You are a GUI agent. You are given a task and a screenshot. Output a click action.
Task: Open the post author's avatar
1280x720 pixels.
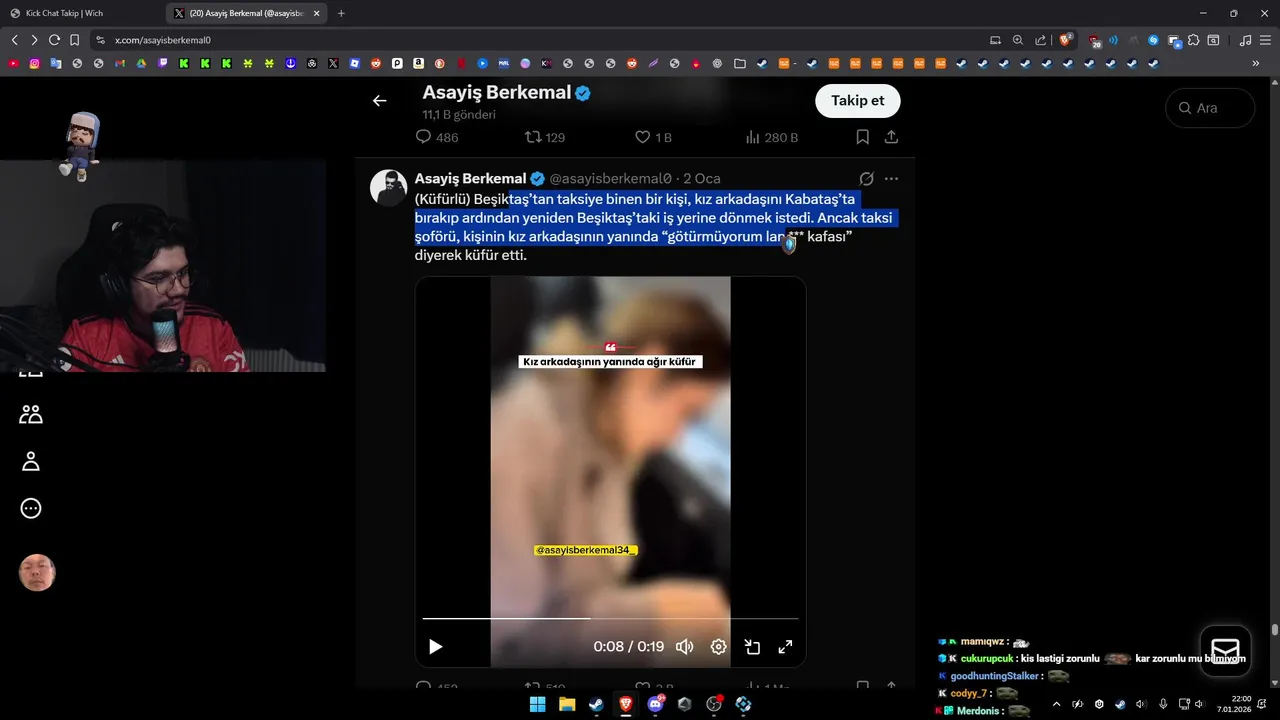pyautogui.click(x=388, y=188)
